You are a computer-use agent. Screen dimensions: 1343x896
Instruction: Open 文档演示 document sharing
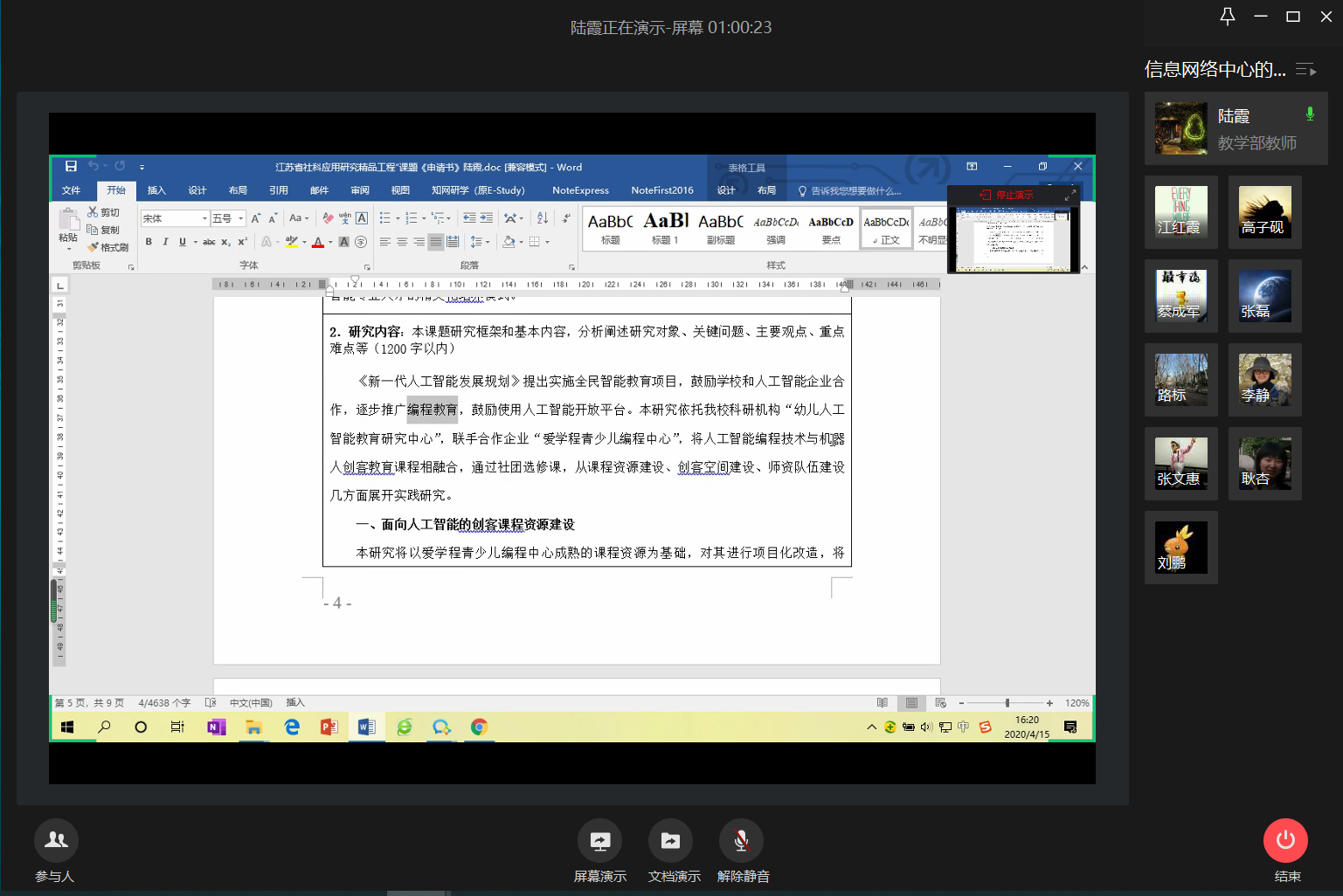pyautogui.click(x=670, y=841)
